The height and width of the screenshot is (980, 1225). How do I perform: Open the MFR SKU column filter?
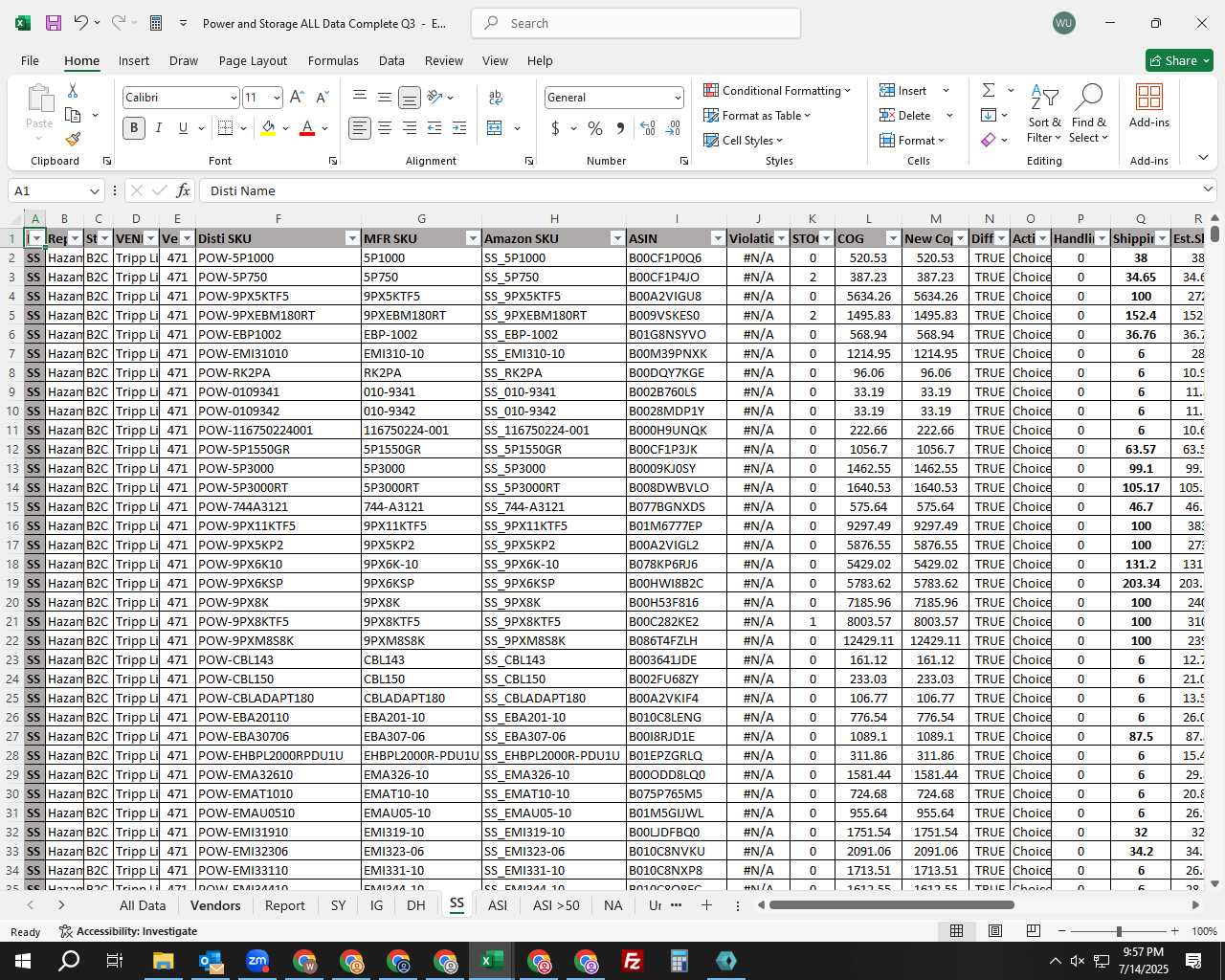pyautogui.click(x=472, y=238)
